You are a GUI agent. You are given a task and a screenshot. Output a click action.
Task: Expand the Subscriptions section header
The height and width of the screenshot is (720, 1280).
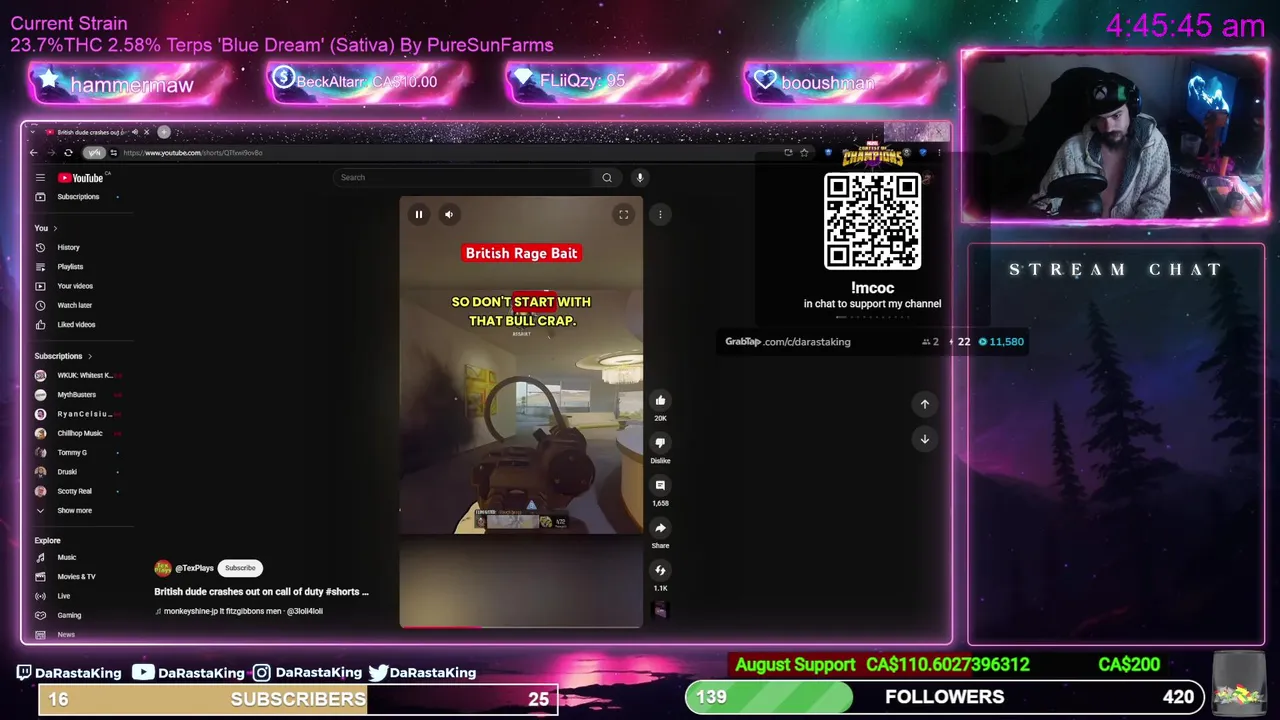(64, 356)
